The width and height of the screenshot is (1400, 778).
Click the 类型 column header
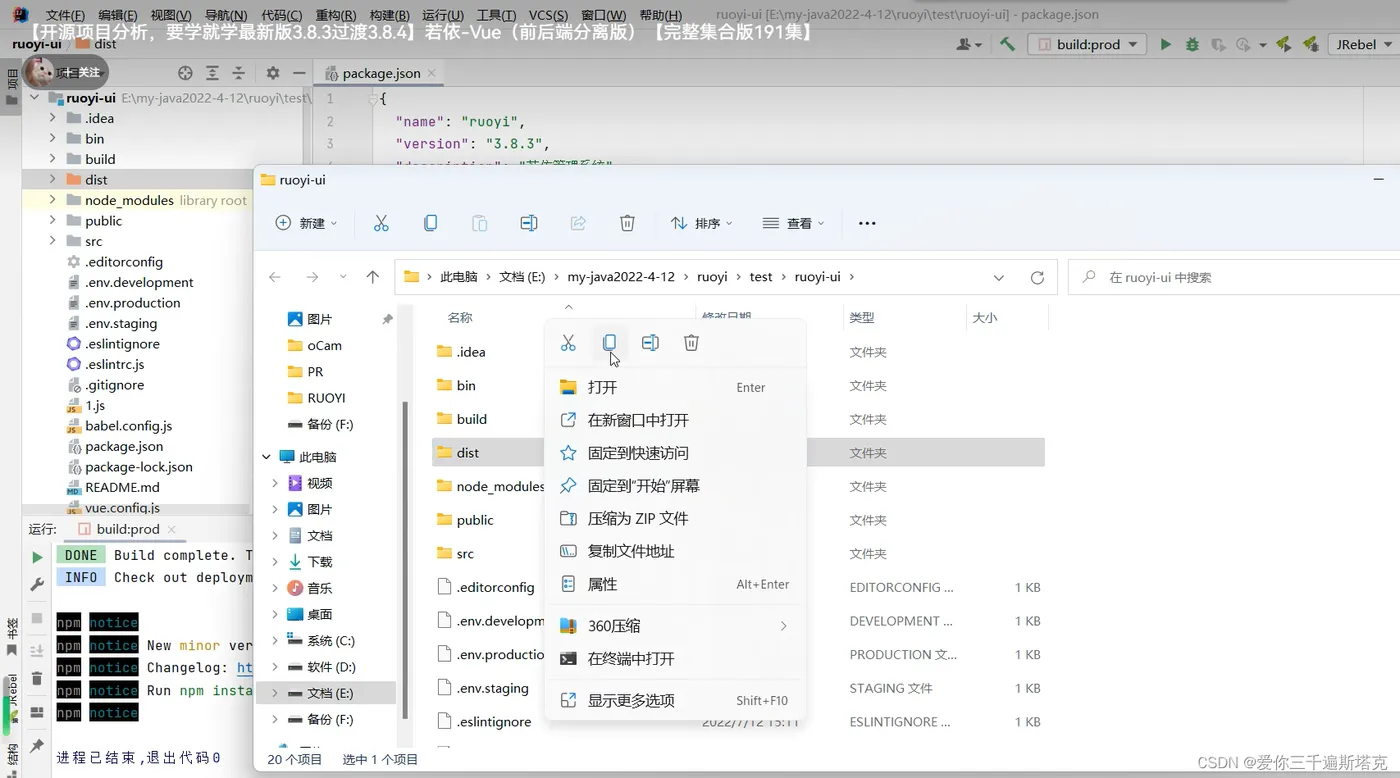click(862, 318)
